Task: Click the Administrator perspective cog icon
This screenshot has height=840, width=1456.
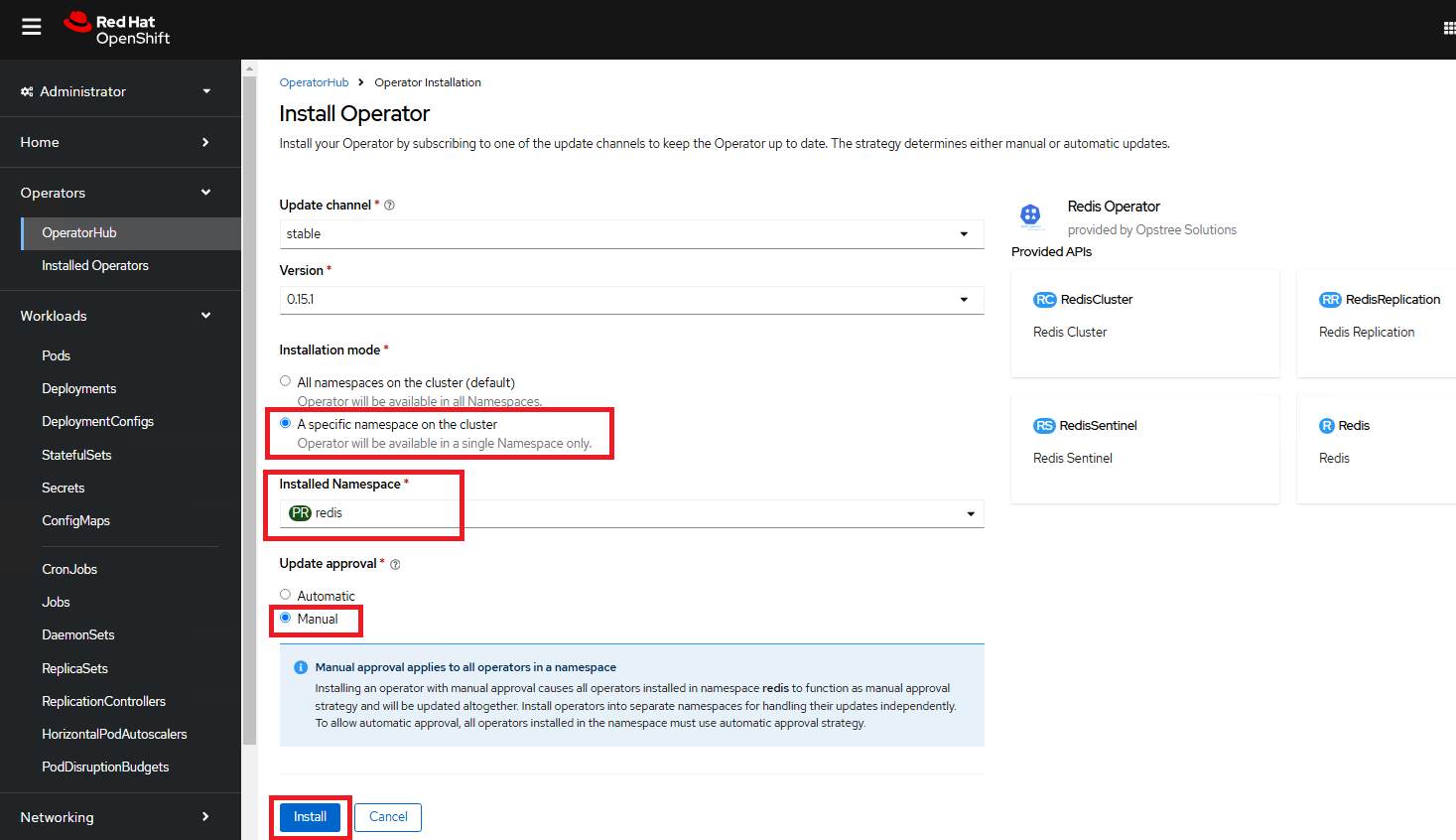Action: (27, 91)
